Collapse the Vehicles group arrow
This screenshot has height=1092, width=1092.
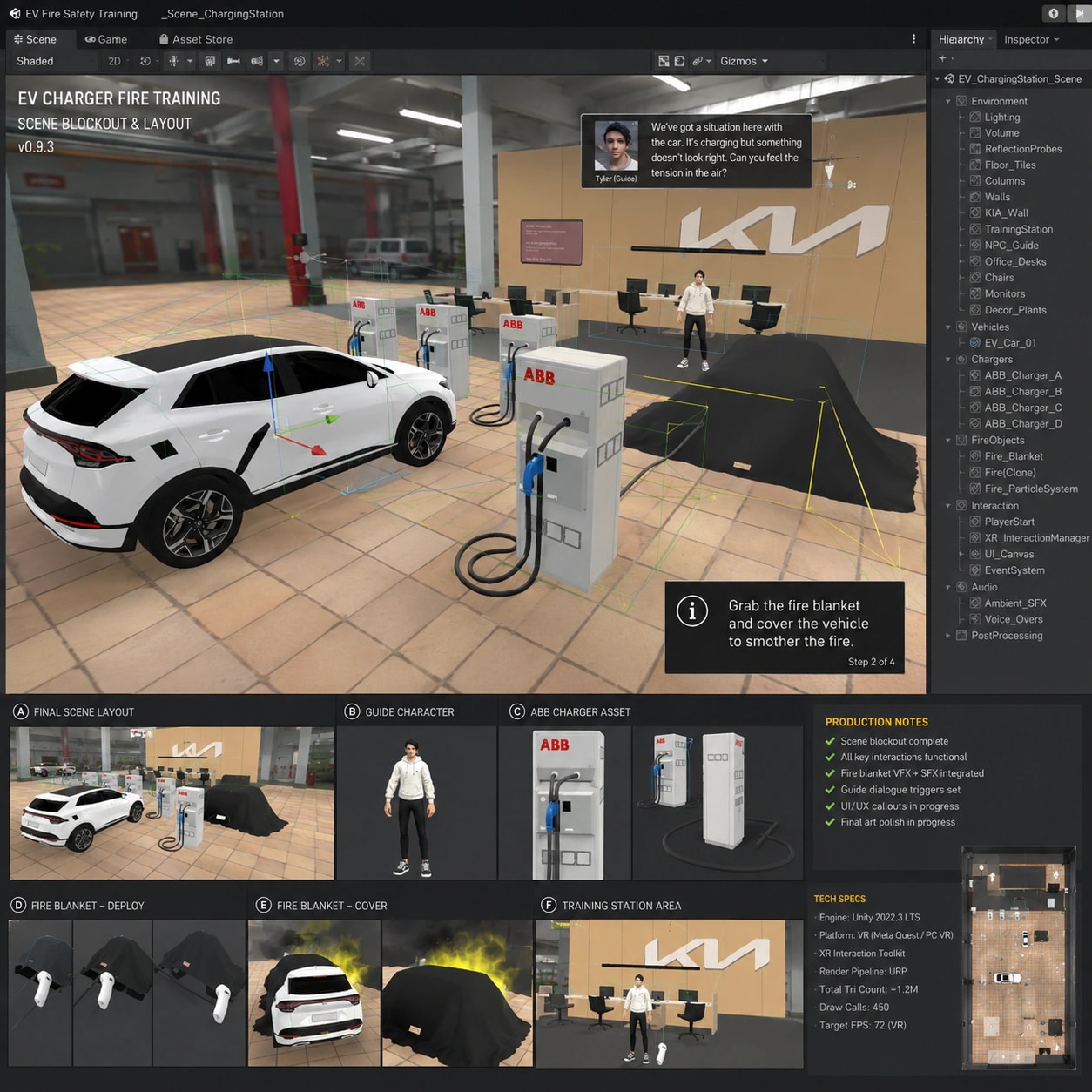pyautogui.click(x=948, y=327)
